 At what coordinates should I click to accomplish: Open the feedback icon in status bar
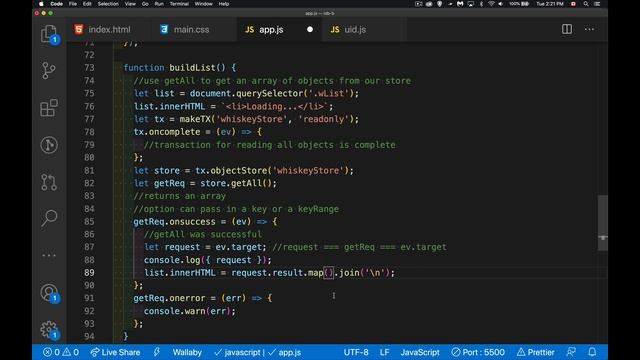571,352
